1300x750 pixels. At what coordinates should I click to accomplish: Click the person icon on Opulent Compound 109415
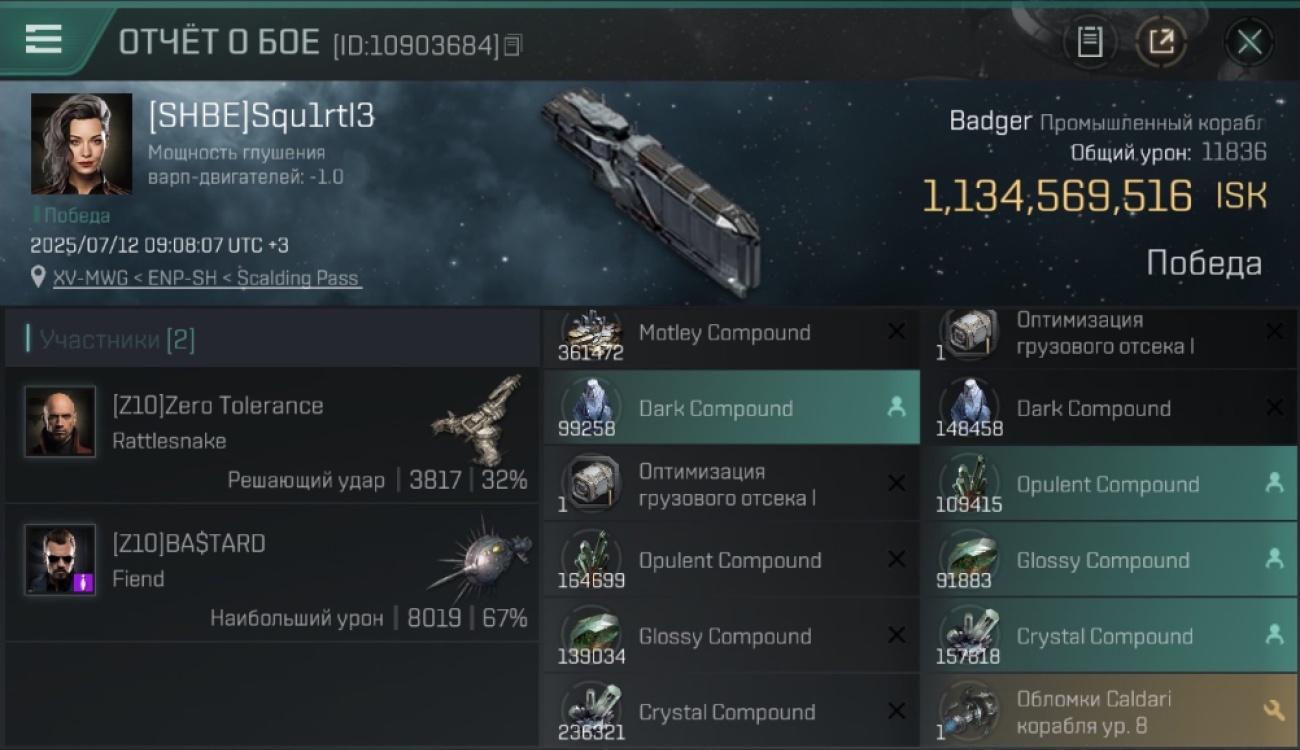pyautogui.click(x=1273, y=483)
